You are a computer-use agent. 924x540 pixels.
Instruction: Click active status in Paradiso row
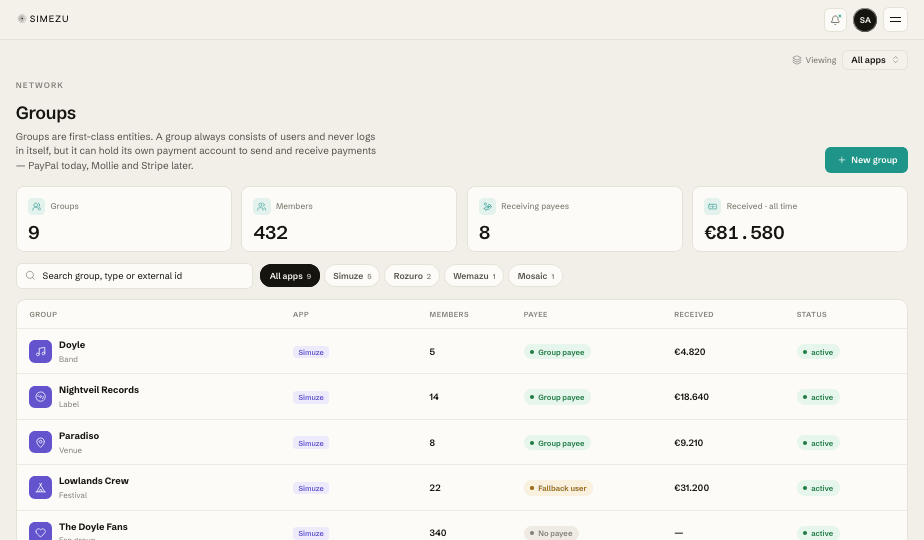pyautogui.click(x=818, y=443)
